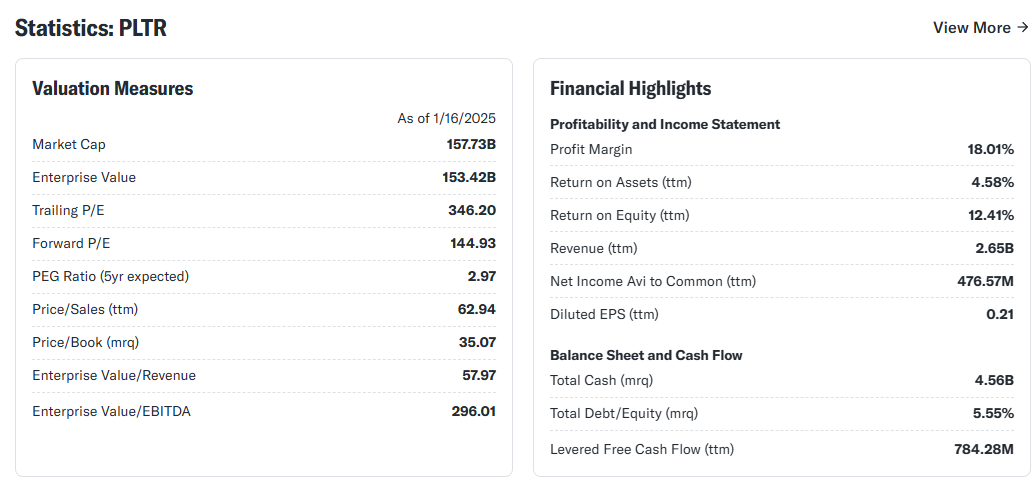The image size is (1034, 483).
Task: Select the Market Cap label
Action: pos(69,145)
